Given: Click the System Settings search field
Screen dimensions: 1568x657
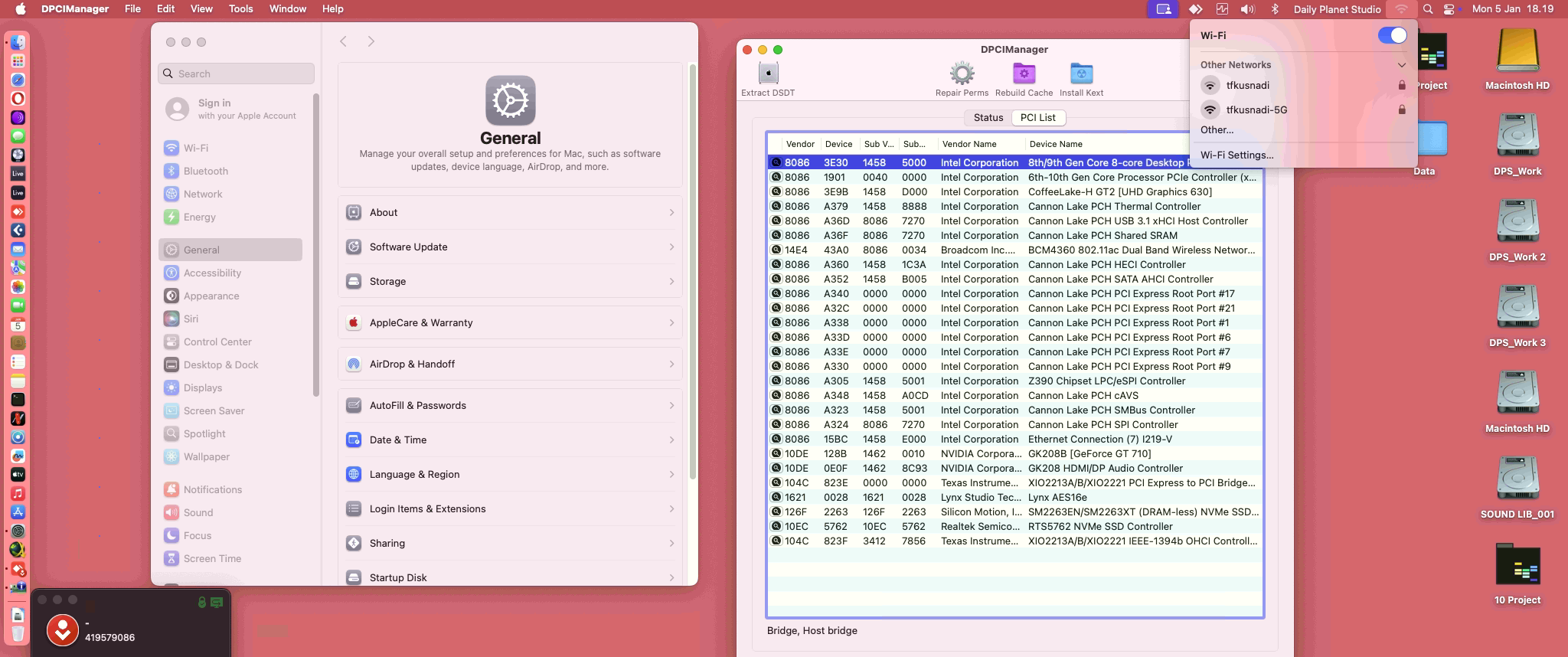Looking at the screenshot, I should pos(237,74).
